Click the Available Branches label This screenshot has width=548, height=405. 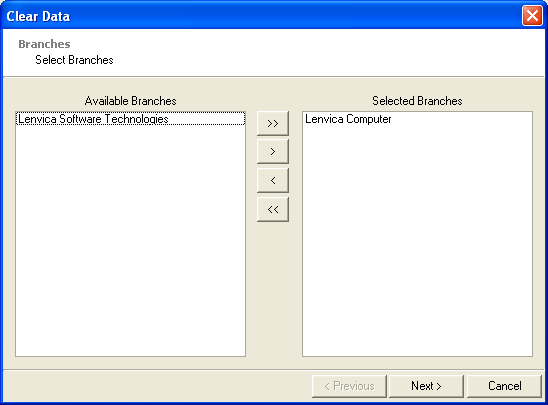130,101
